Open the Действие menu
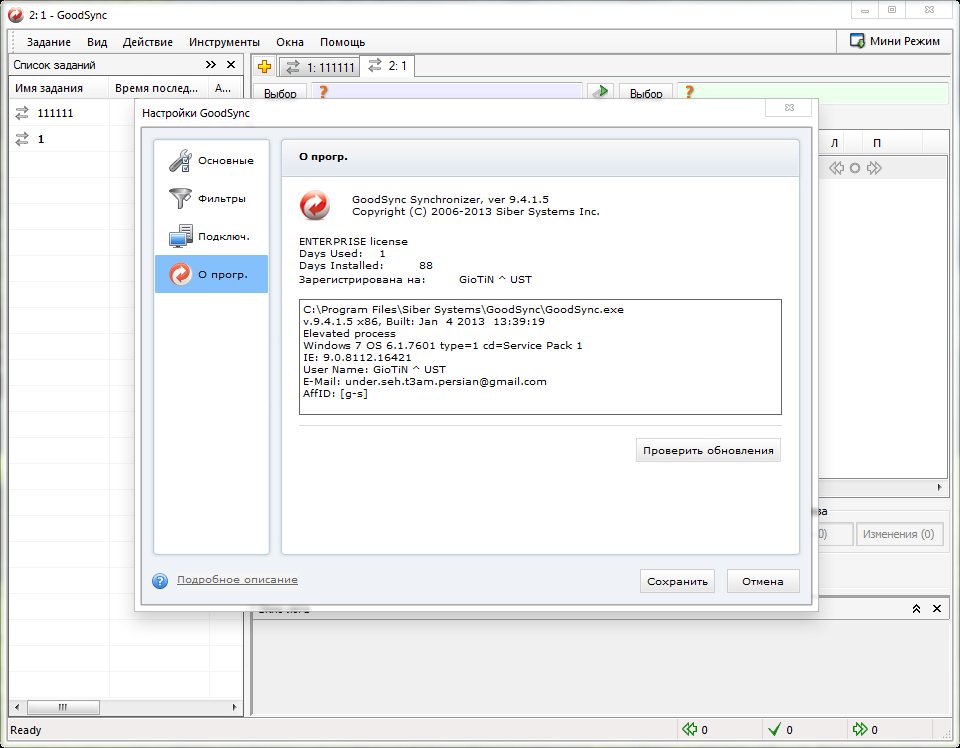Image resolution: width=960 pixels, height=748 pixels. pos(147,42)
